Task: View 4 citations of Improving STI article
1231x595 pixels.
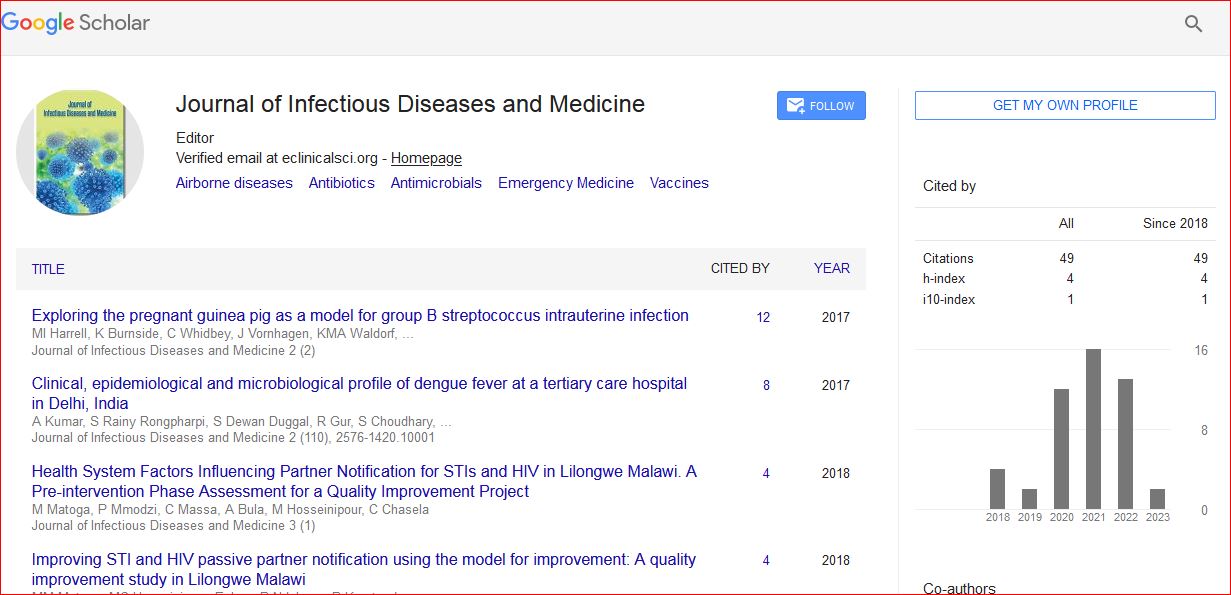Action: [766, 561]
